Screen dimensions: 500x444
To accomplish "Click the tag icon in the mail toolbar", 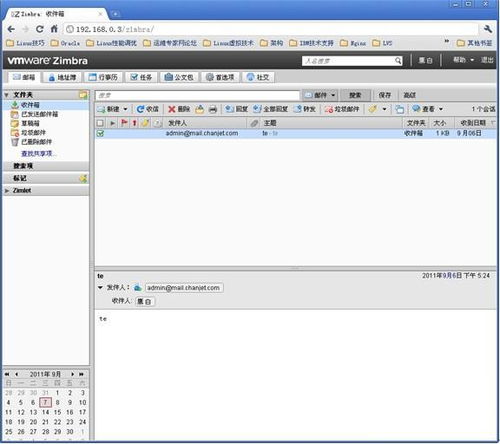I will pos(373,109).
